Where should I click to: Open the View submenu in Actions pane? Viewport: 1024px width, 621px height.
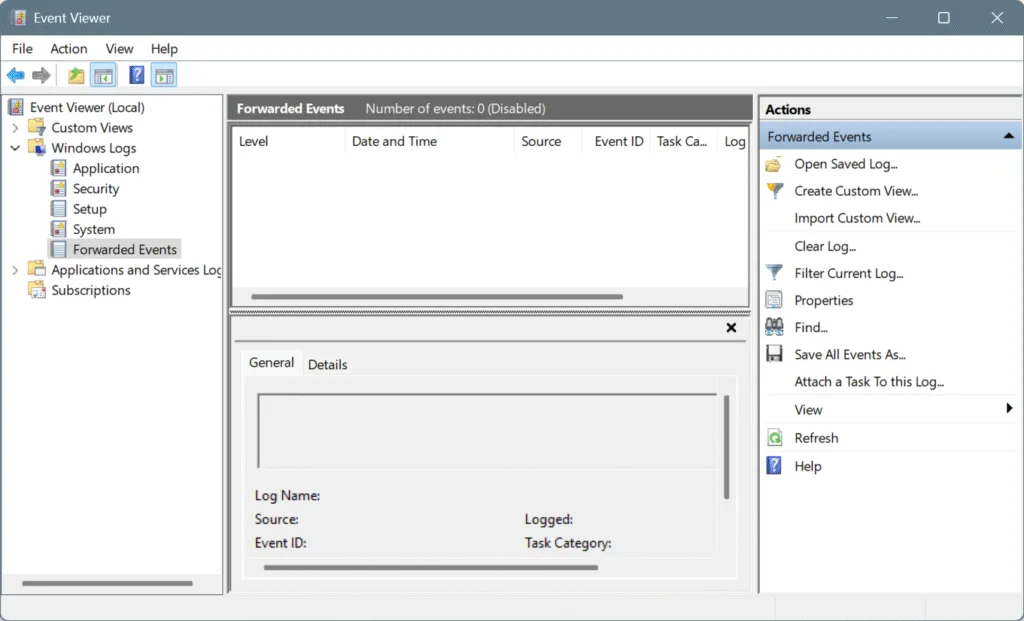coord(806,409)
